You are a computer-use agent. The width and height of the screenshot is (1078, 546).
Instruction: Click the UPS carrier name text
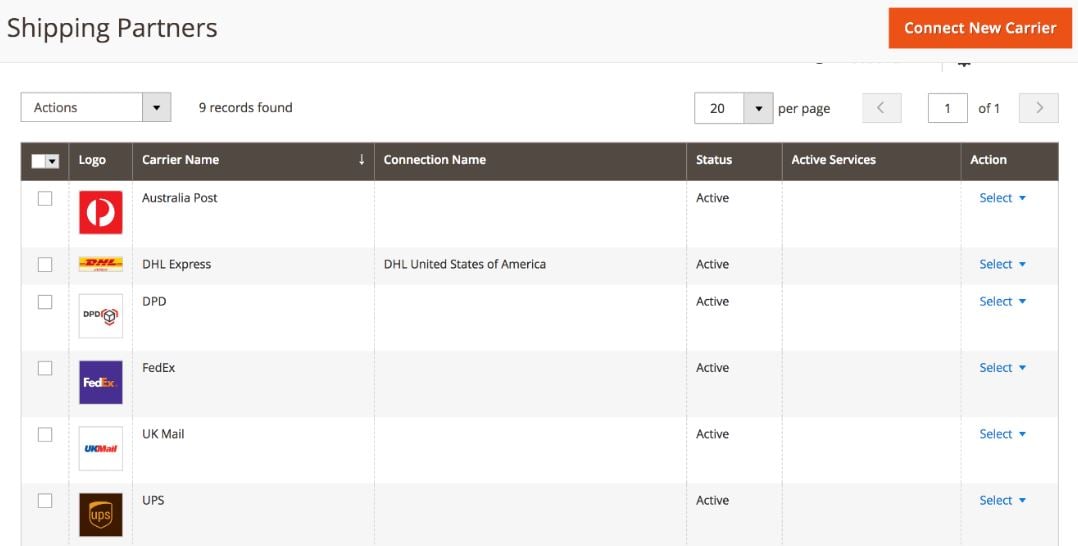tap(153, 501)
